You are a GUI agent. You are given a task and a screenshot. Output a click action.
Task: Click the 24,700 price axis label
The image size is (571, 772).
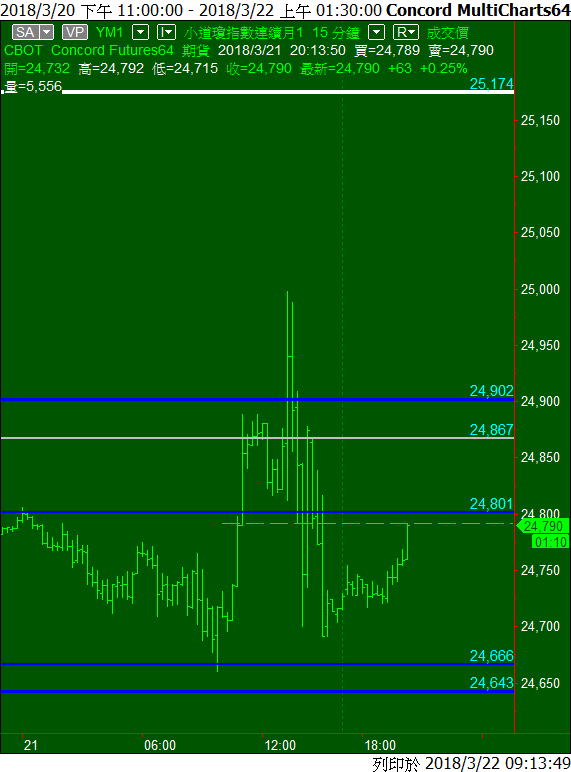[540, 627]
